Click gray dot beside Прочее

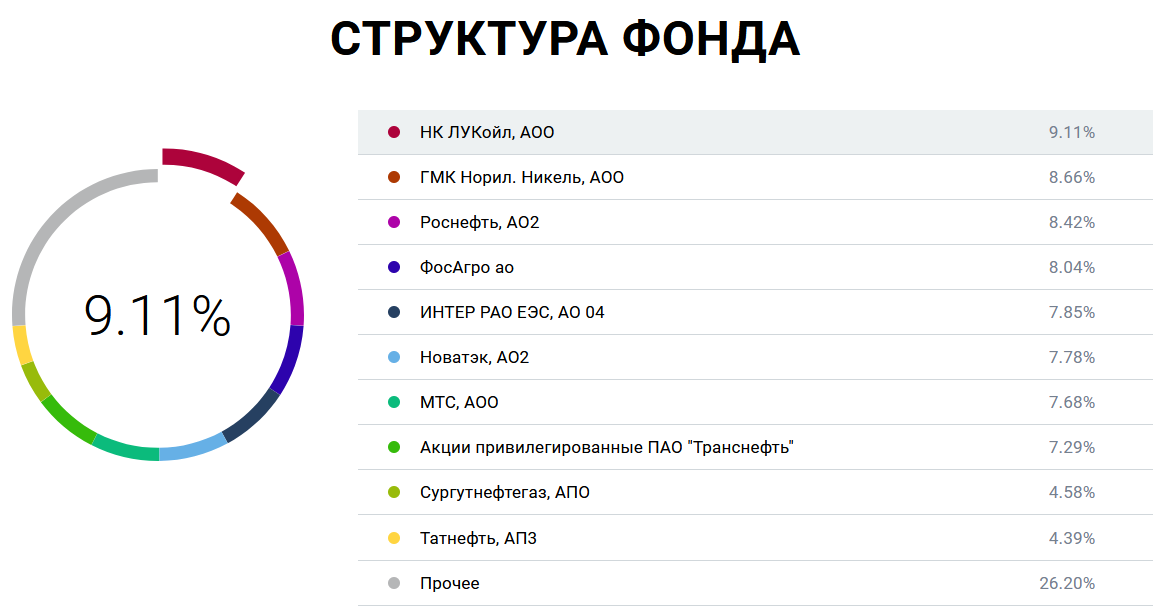tap(394, 583)
